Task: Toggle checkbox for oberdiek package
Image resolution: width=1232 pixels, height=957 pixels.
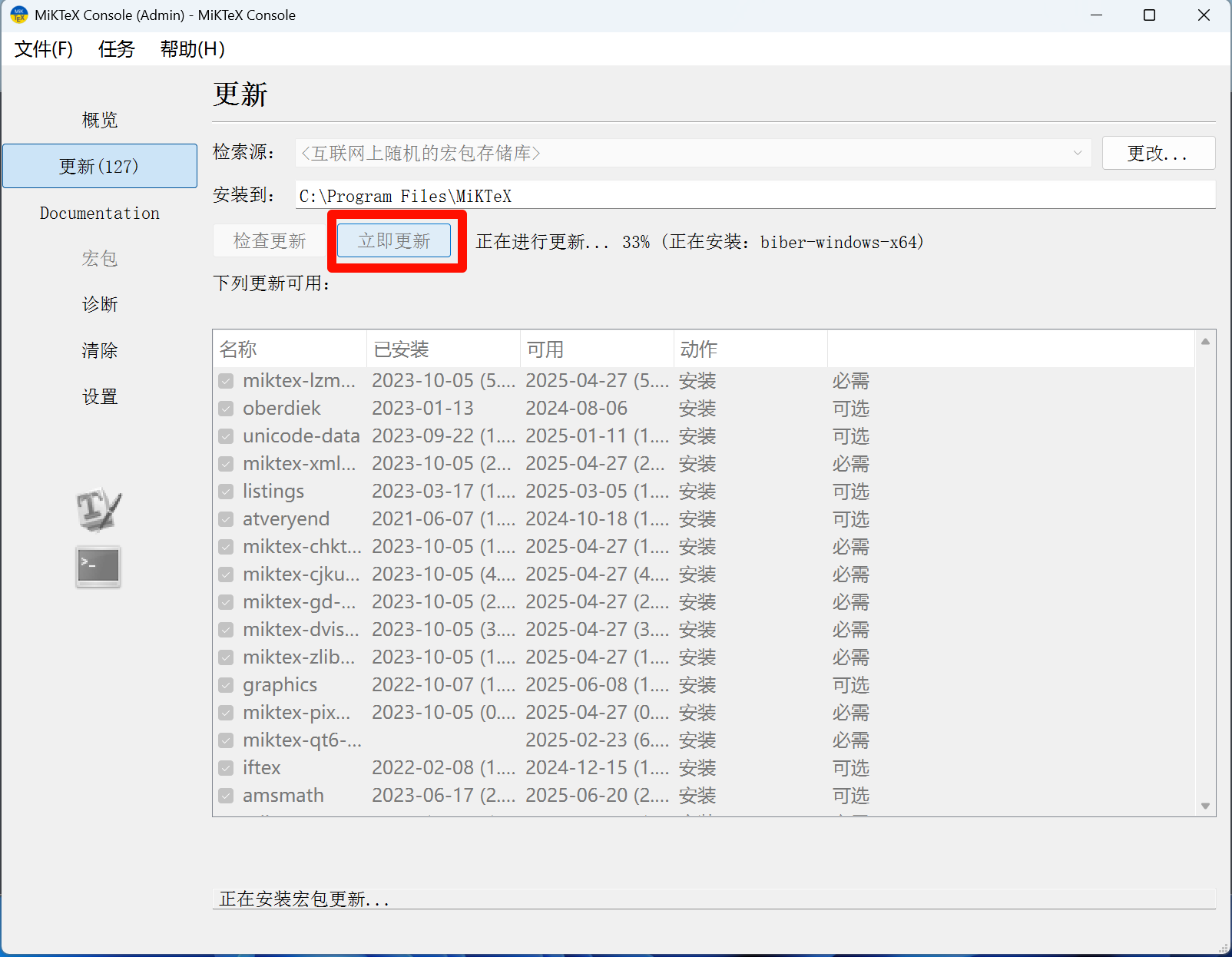Action: (226, 409)
